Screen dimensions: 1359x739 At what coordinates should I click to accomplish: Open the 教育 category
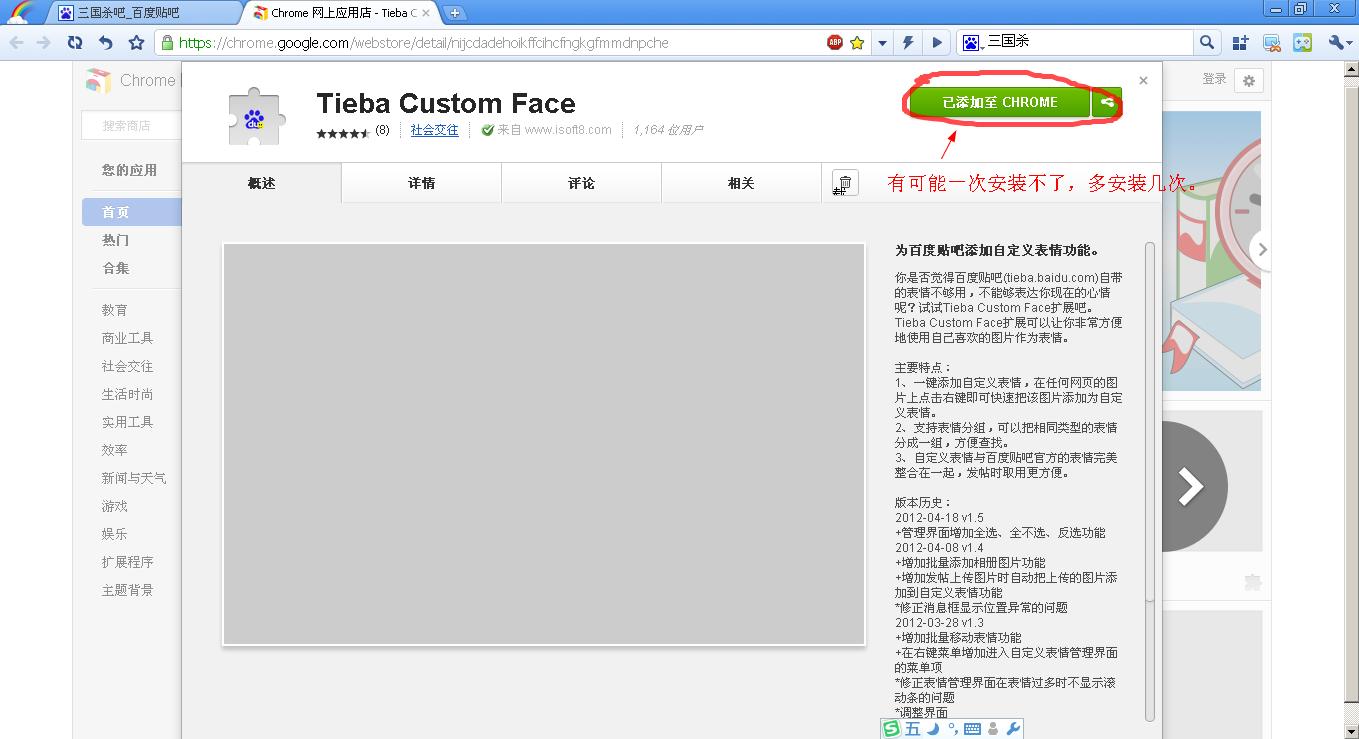[x=115, y=310]
